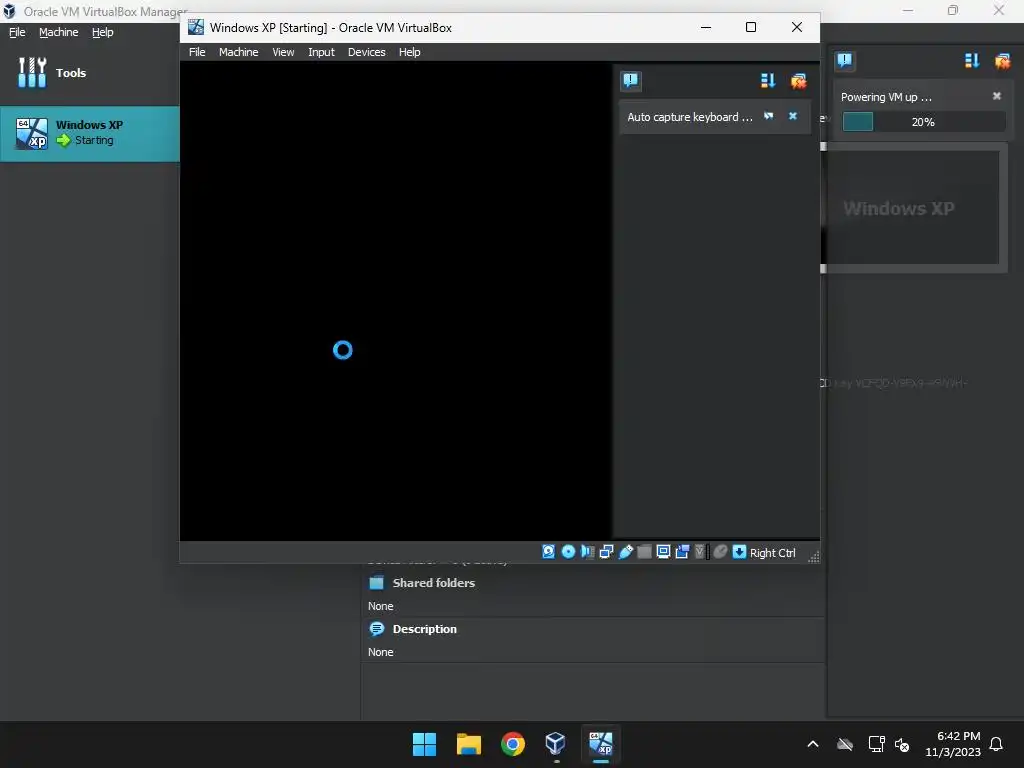Viewport: 1024px width, 768px height.
Task: Cancel the Powering VM up notification
Action: [x=997, y=96]
